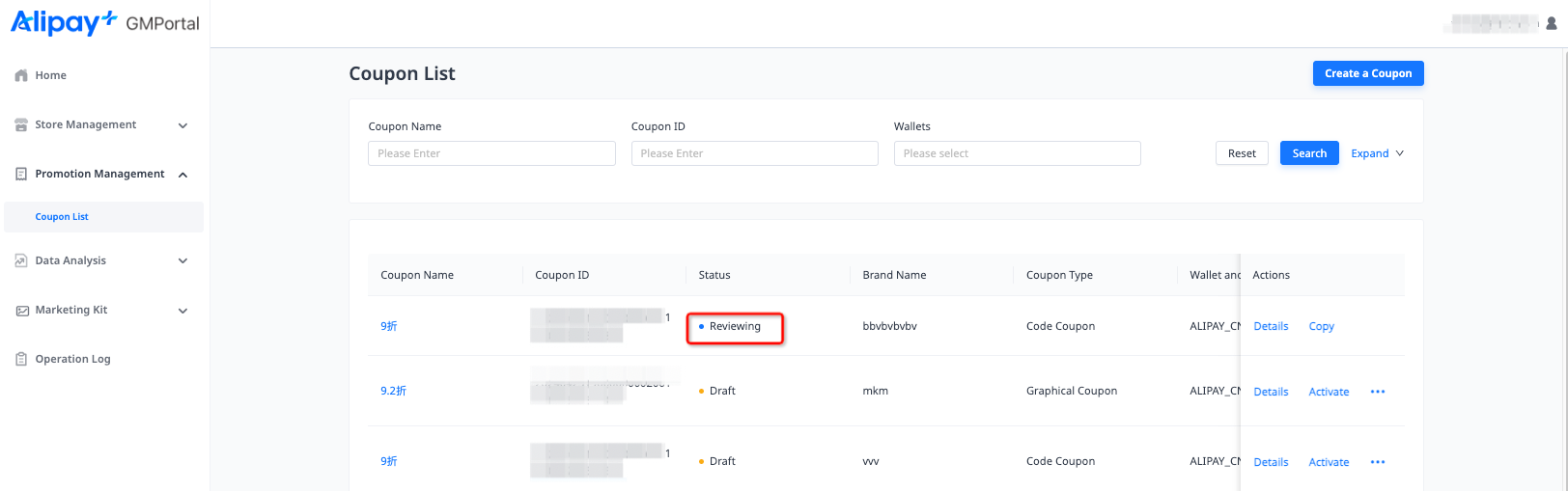
Task: Open more actions for 9.2折 coupon
Action: (1378, 392)
